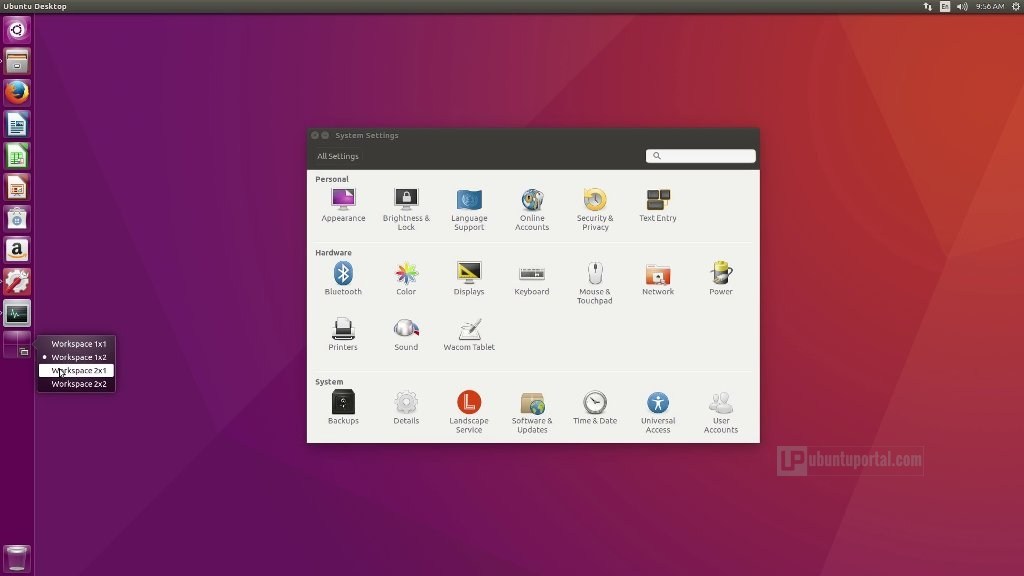Open Software & Updates settings

532,411
